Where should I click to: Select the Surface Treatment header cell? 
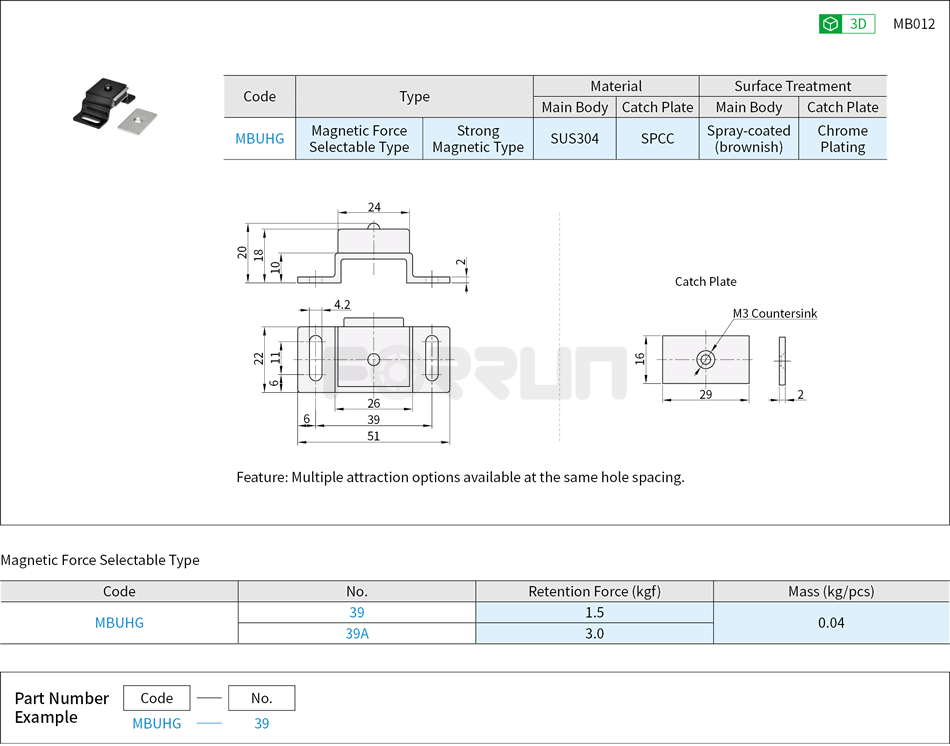pos(792,86)
